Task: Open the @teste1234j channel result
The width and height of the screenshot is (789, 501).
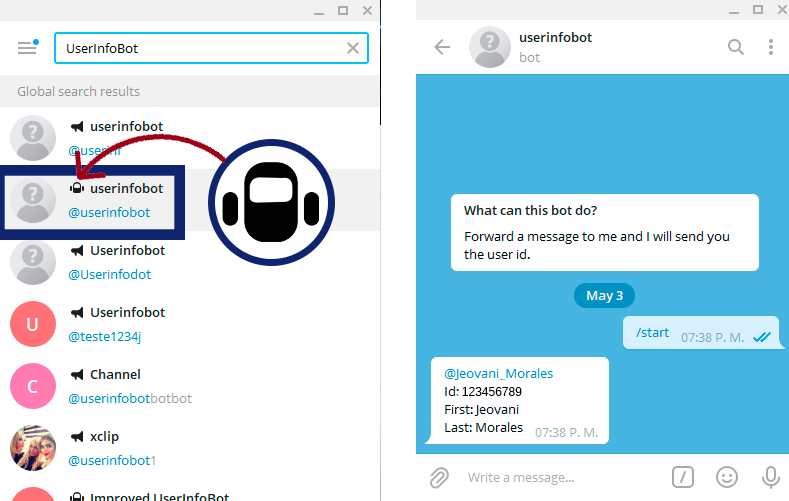Action: [x=190, y=324]
